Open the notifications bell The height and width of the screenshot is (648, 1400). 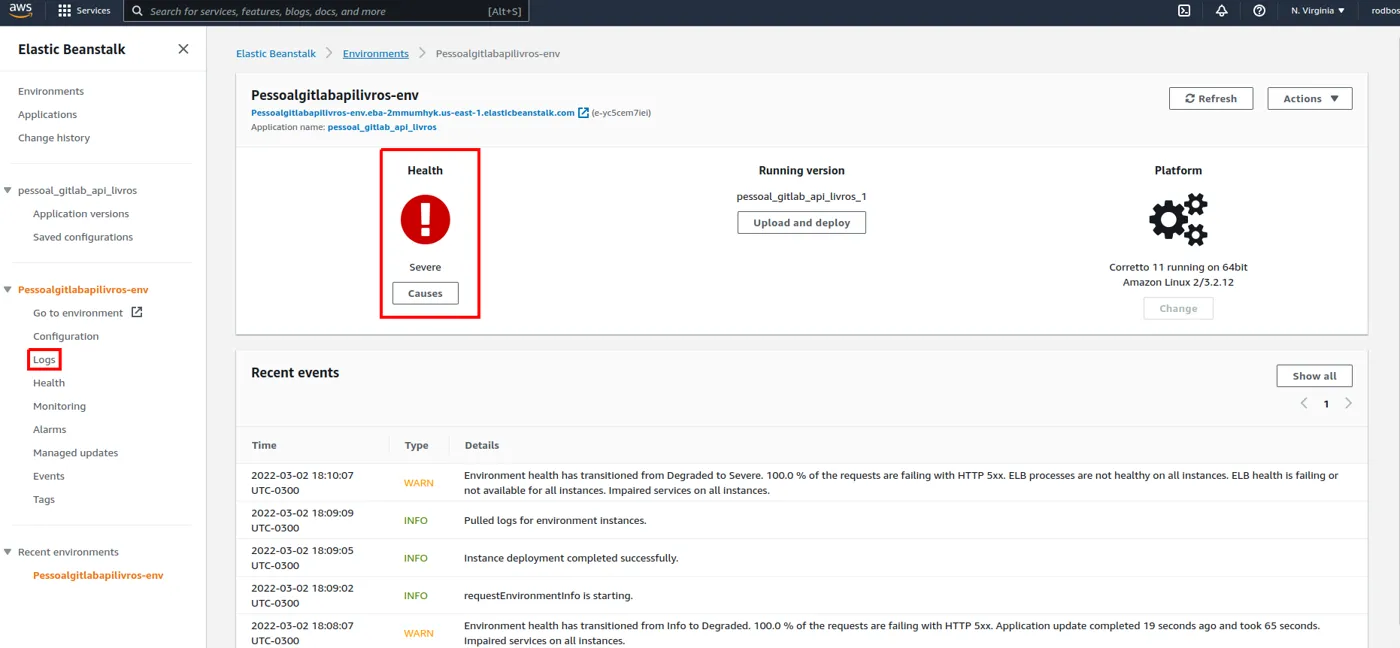[1221, 11]
